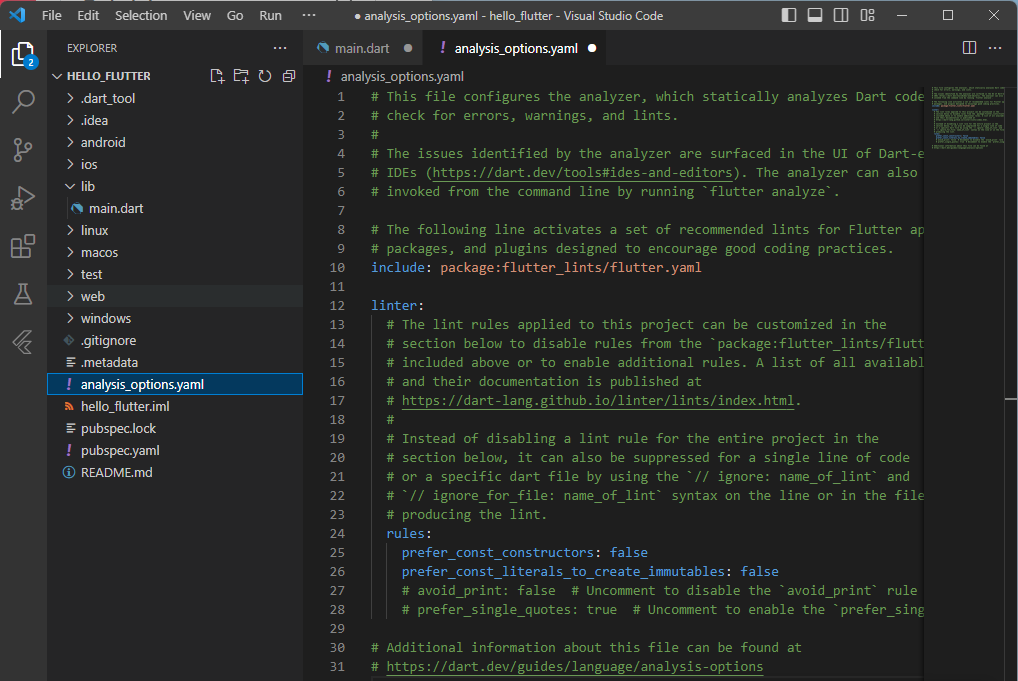Follow the dart.dev/tools#ides-and-editors link

point(582,173)
